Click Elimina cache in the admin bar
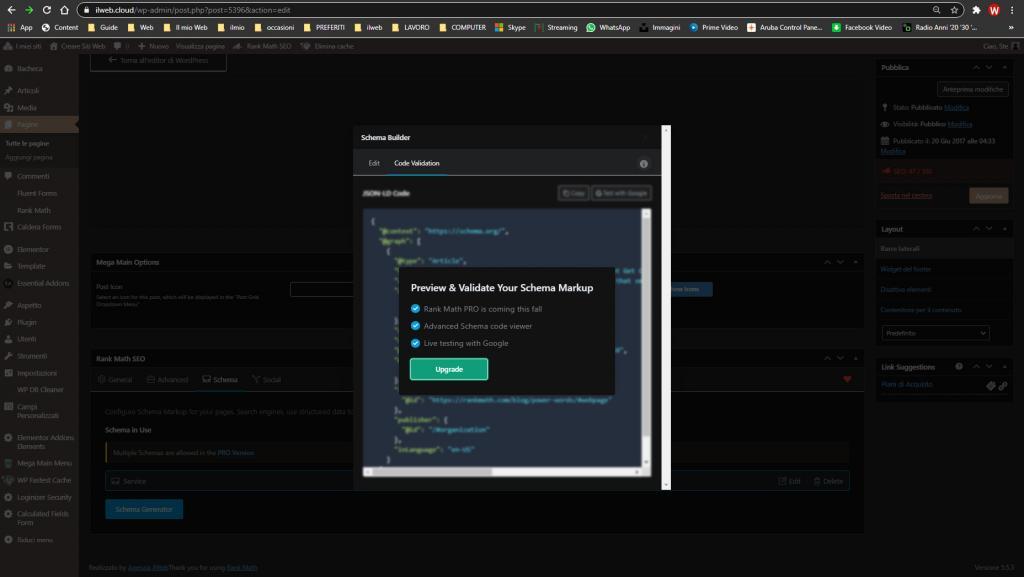Image resolution: width=1024 pixels, height=577 pixels. tap(327, 46)
